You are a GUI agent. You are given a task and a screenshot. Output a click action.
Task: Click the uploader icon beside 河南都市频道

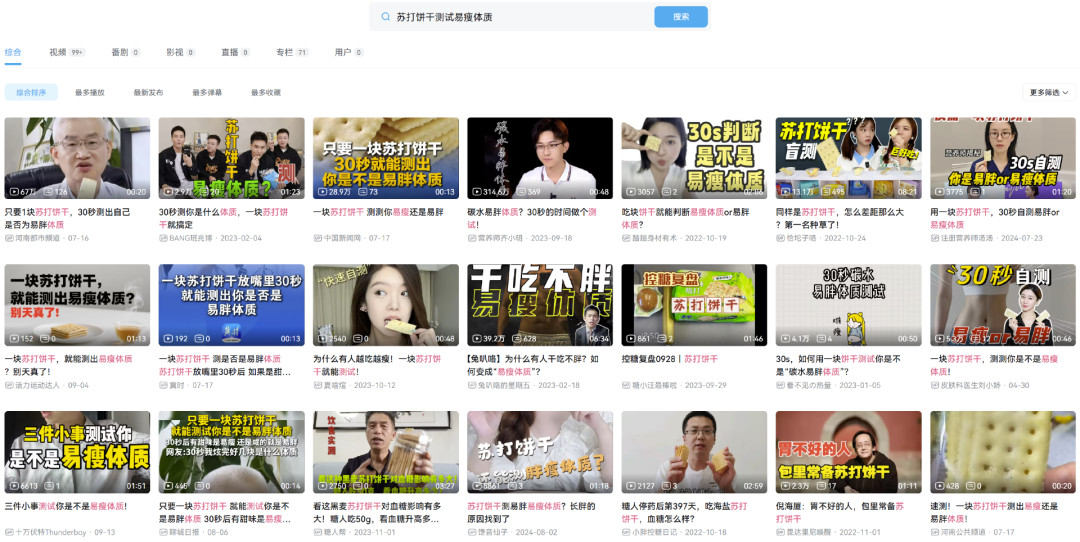click(x=8, y=238)
